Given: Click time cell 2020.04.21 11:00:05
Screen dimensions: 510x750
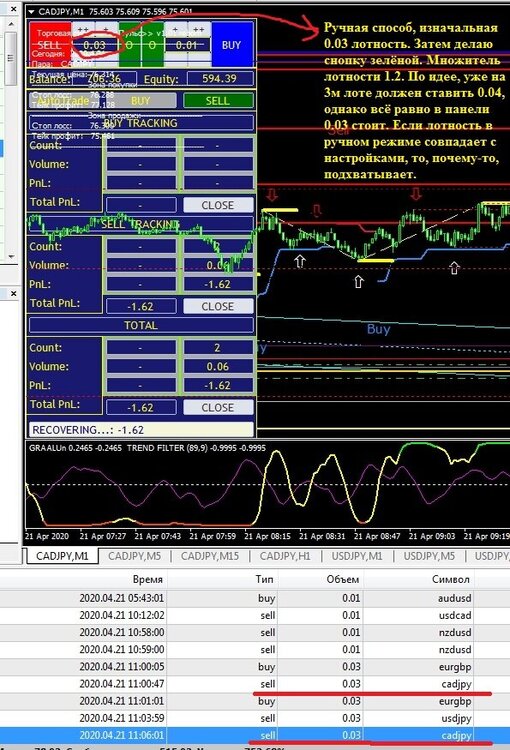Looking at the screenshot, I should [x=122, y=667].
